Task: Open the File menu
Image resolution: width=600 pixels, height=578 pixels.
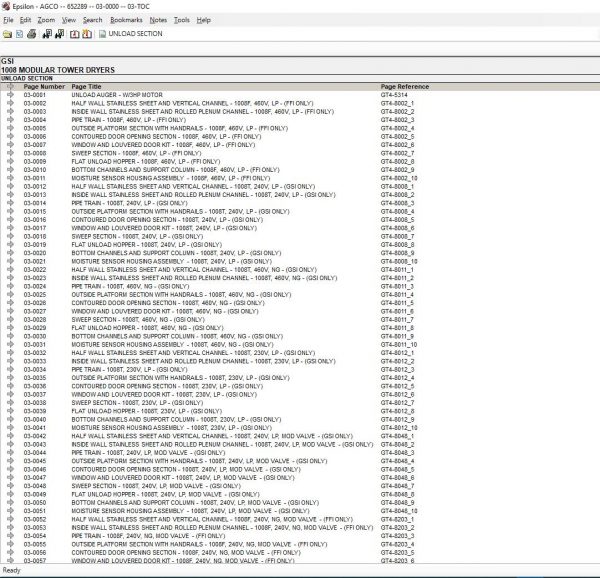Action: pos(8,20)
